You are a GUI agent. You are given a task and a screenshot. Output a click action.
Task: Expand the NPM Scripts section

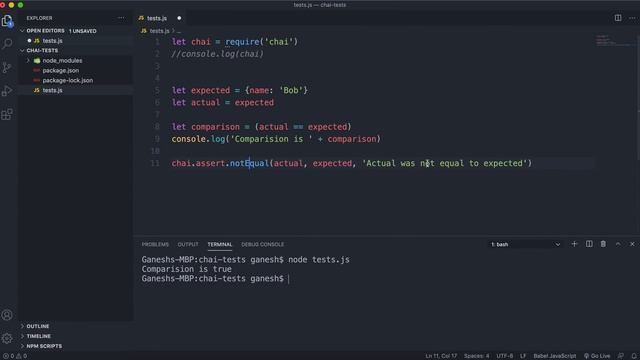point(44,346)
